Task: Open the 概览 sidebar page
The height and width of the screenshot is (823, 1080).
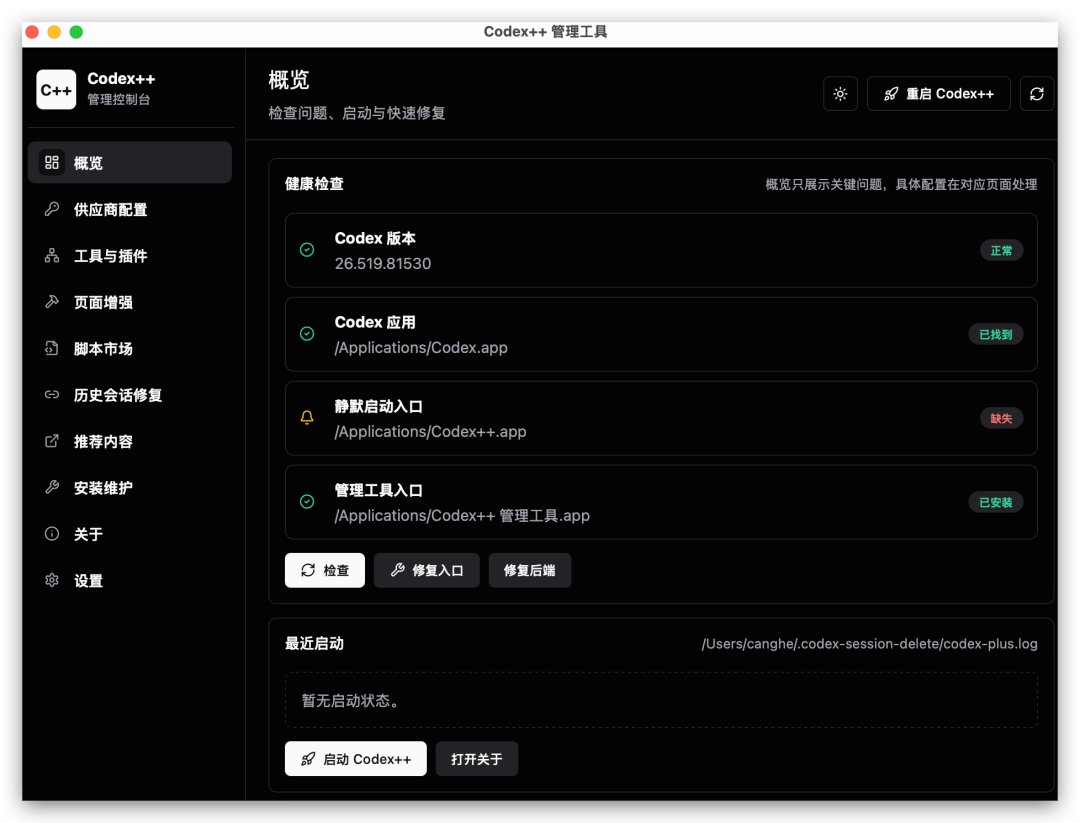Action: click(x=129, y=163)
